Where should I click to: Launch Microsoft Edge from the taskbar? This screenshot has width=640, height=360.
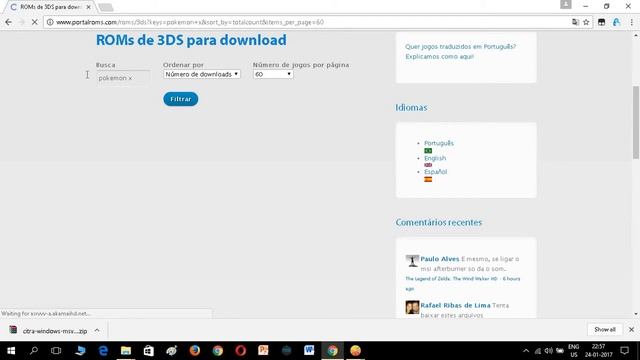(x=103, y=351)
